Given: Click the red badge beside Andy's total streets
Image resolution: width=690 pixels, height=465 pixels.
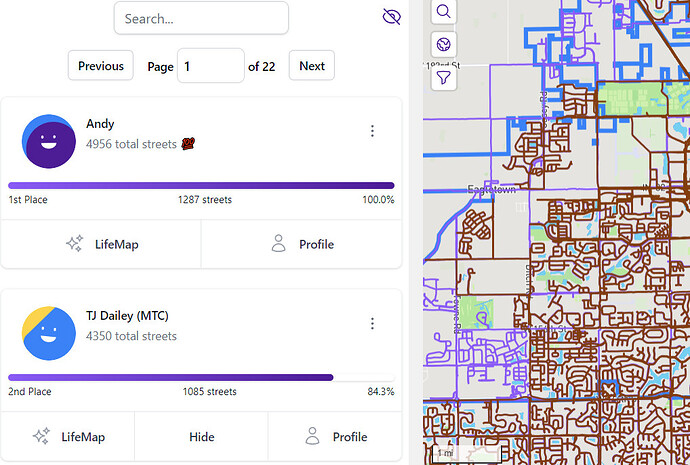Looking at the screenshot, I should (187, 144).
